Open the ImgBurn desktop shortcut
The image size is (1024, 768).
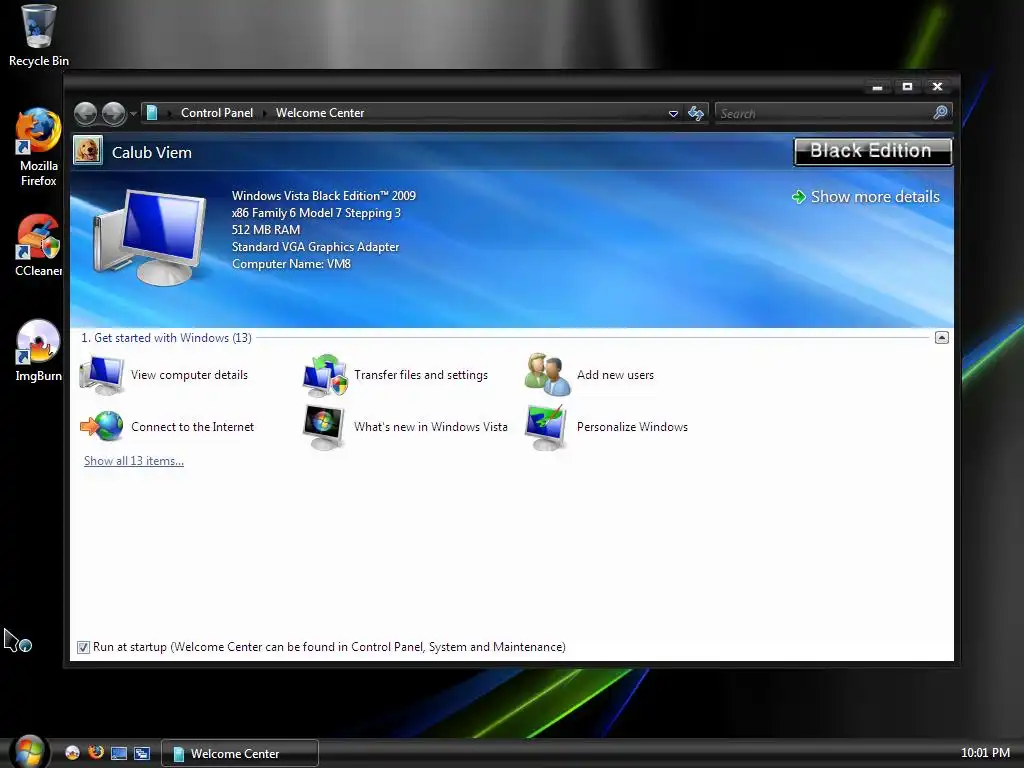[39, 351]
